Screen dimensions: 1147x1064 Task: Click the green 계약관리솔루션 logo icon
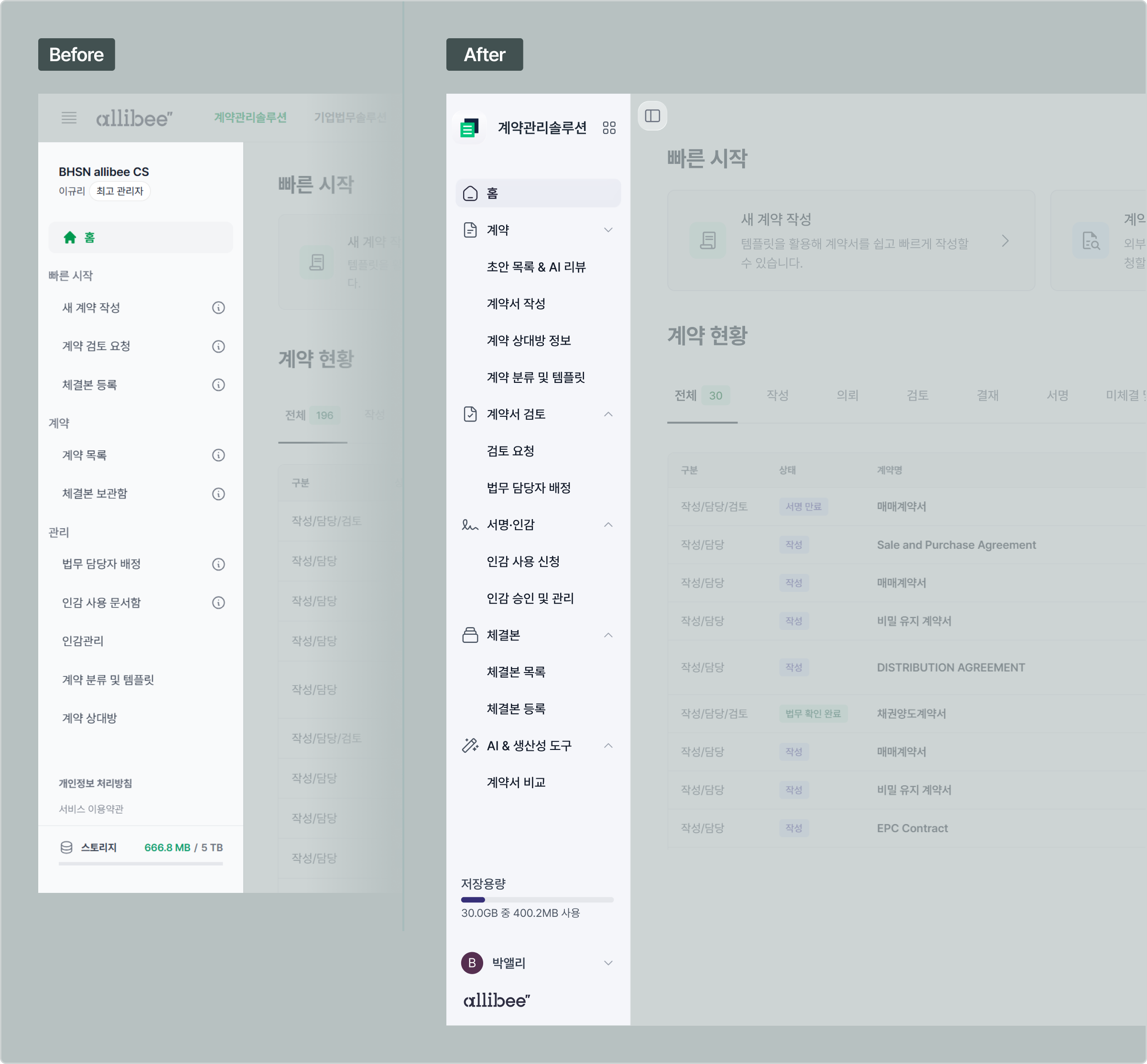[469, 128]
